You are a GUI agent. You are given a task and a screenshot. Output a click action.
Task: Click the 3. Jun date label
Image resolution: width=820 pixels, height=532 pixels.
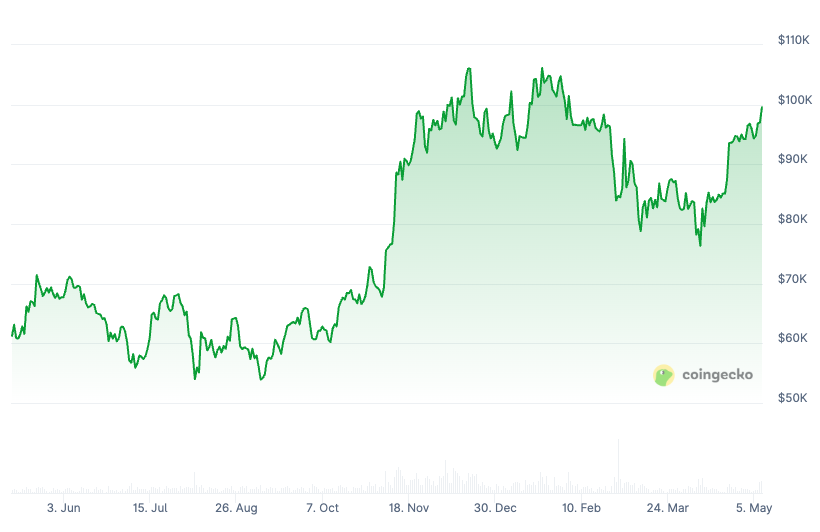pos(64,508)
